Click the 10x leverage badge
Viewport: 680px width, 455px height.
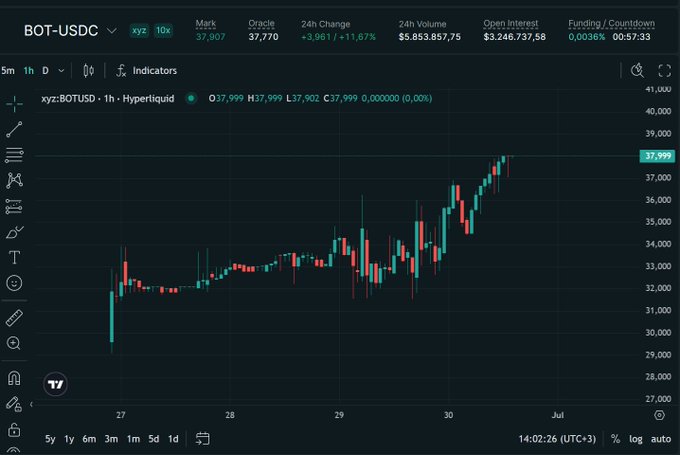(x=163, y=30)
